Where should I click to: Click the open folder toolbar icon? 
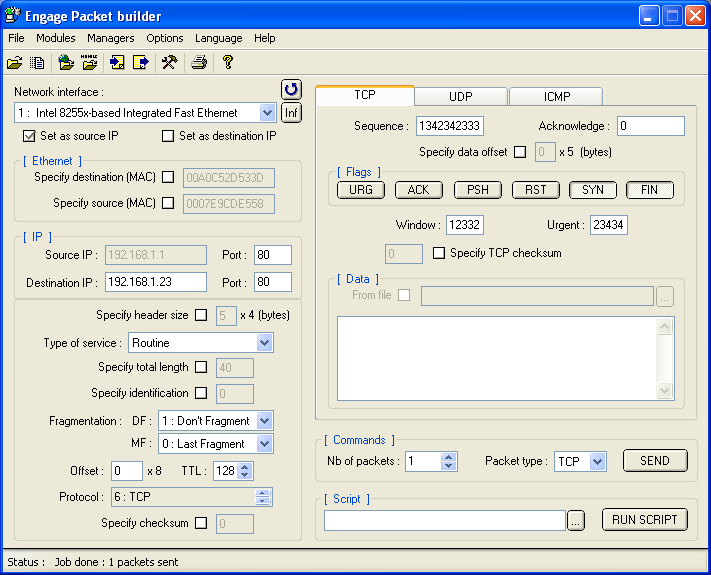(15, 62)
